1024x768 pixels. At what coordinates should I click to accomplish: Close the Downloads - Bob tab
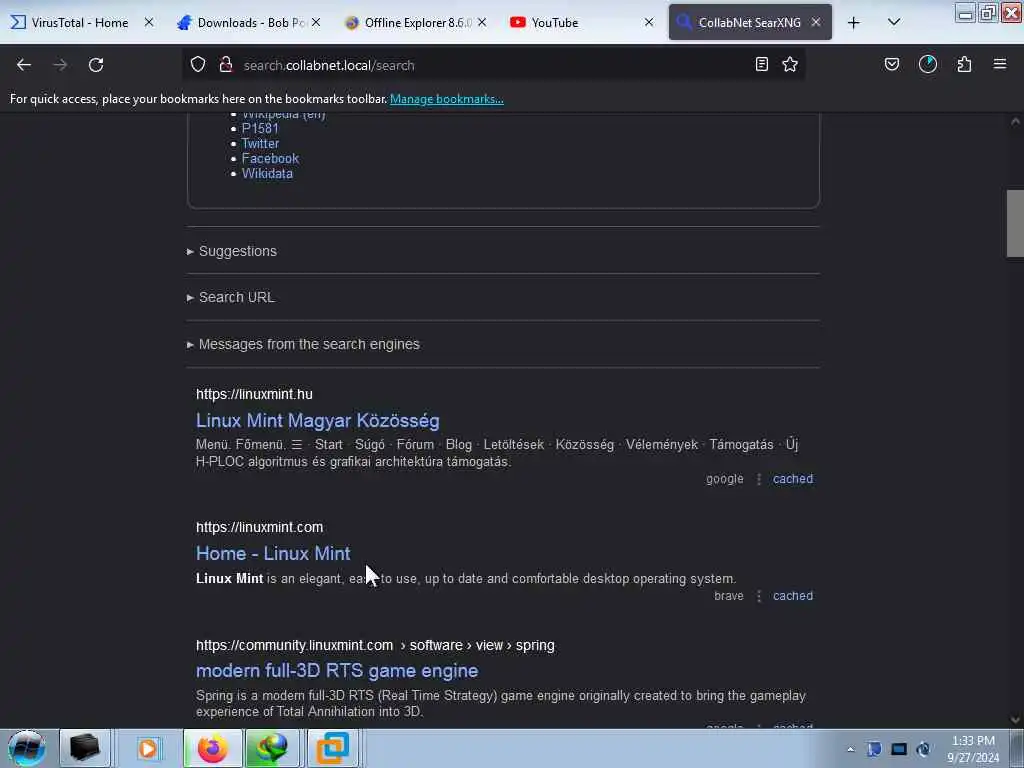316,23
